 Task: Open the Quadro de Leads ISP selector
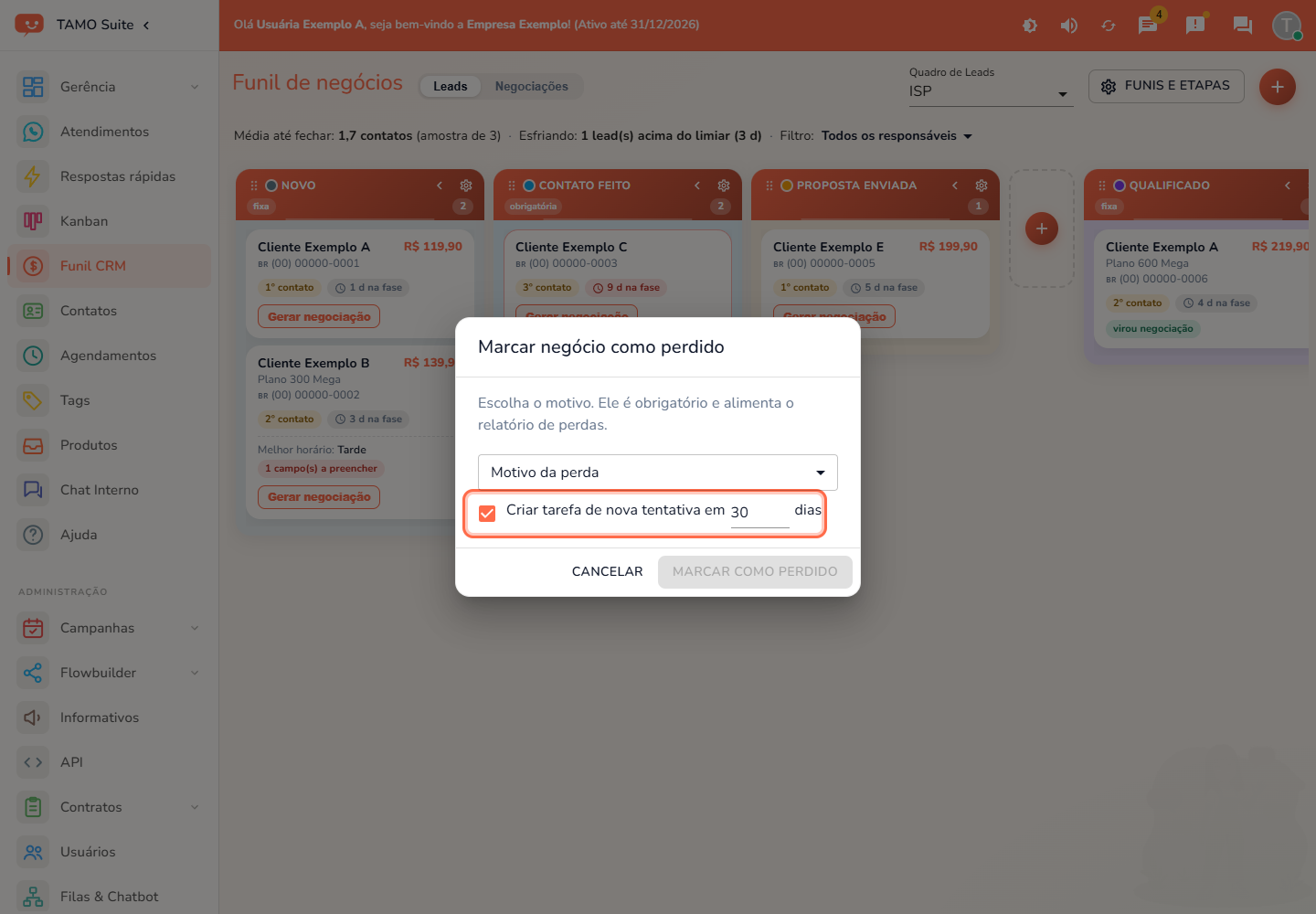(x=990, y=91)
